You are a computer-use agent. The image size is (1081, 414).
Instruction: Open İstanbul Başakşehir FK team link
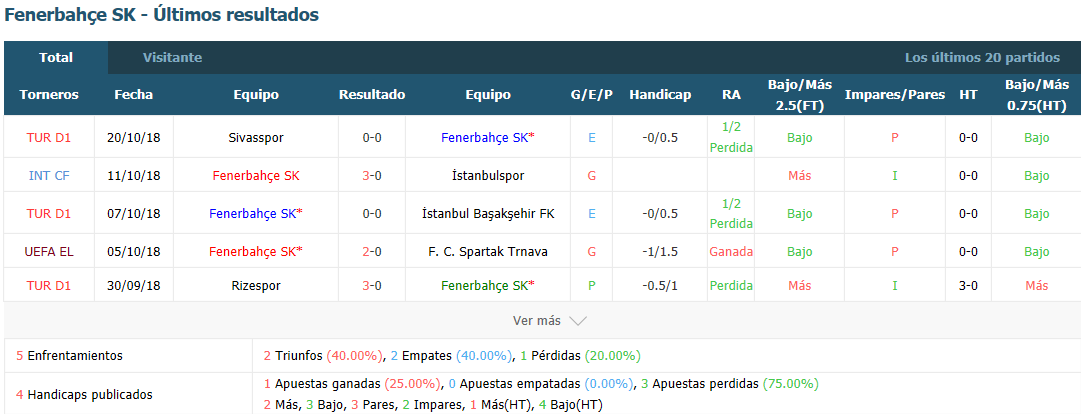click(487, 214)
